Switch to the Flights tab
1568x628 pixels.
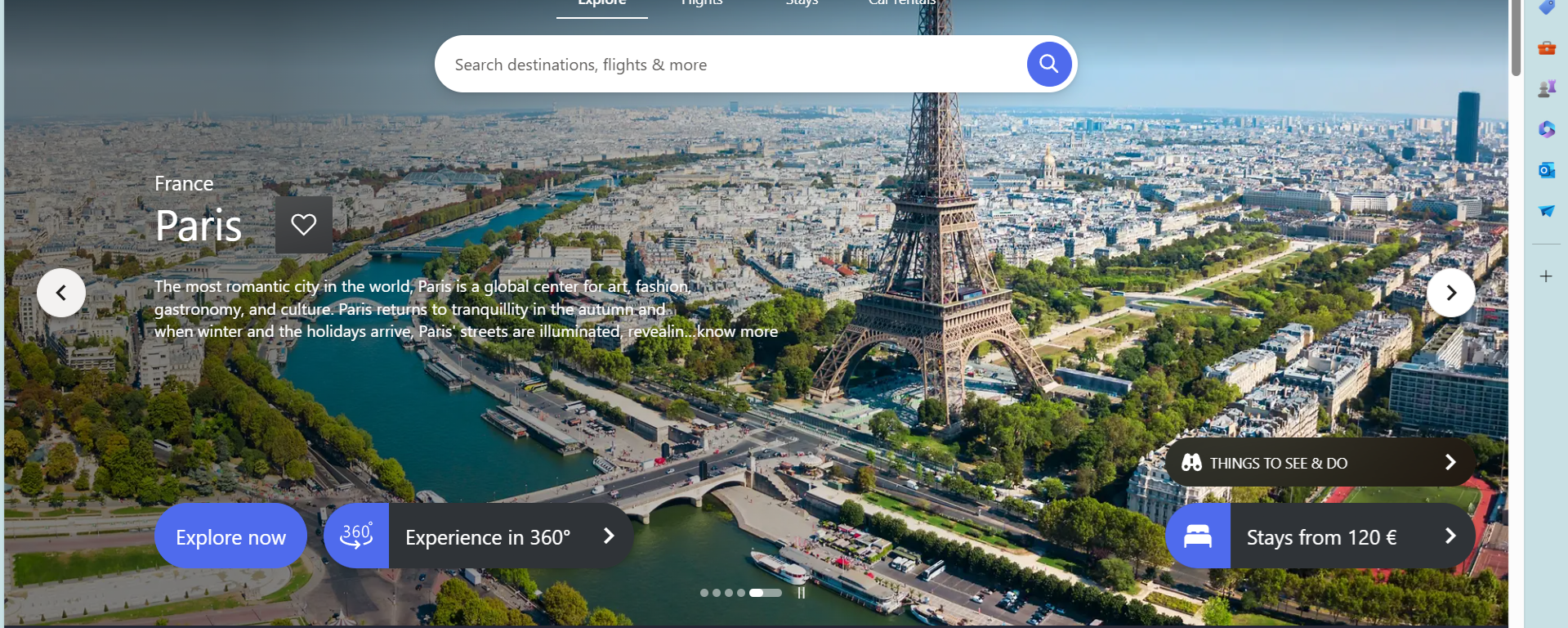[702, 3]
